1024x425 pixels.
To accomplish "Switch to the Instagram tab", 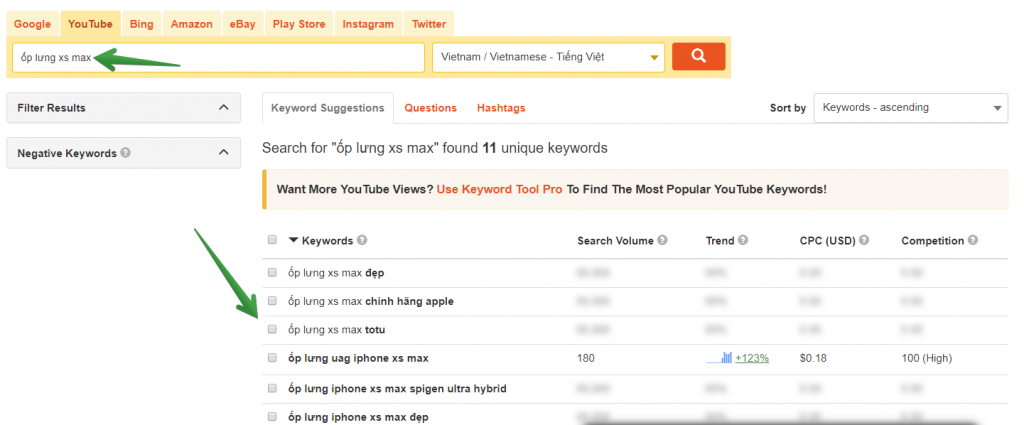I will click(x=368, y=24).
